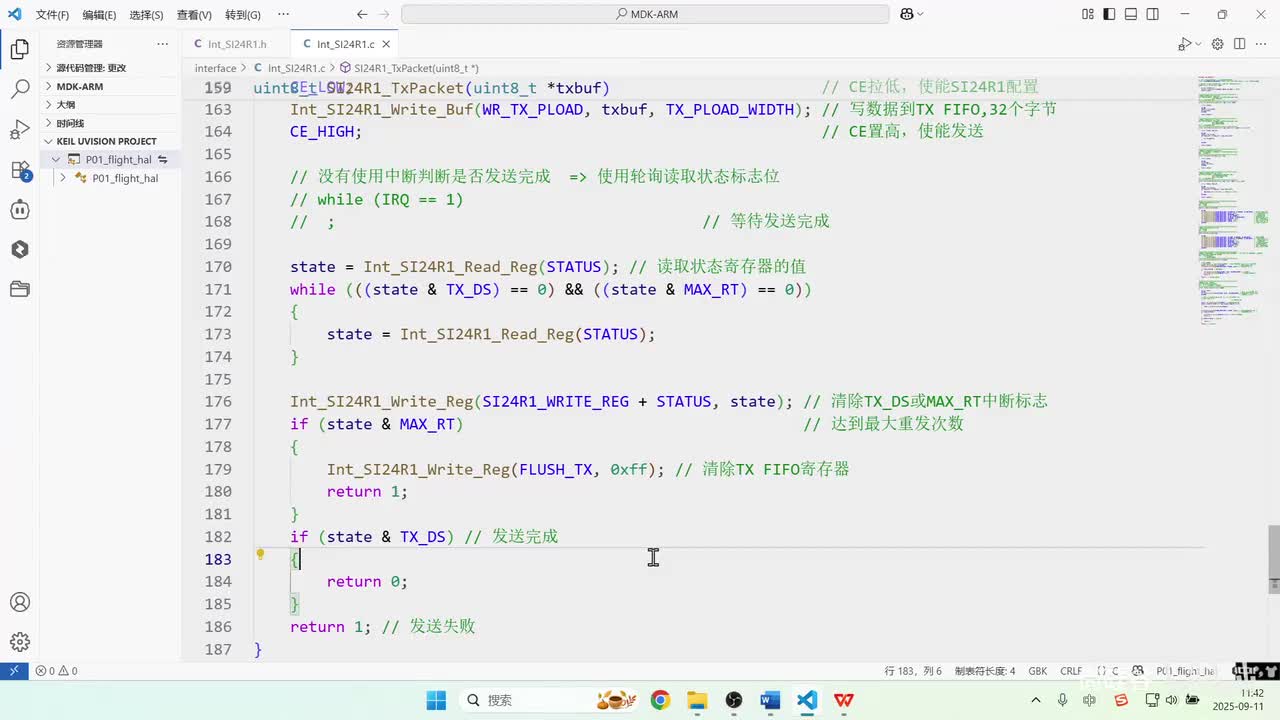This screenshot has width=1280, height=720.
Task: Split the editor right
Action: [x=1239, y=44]
